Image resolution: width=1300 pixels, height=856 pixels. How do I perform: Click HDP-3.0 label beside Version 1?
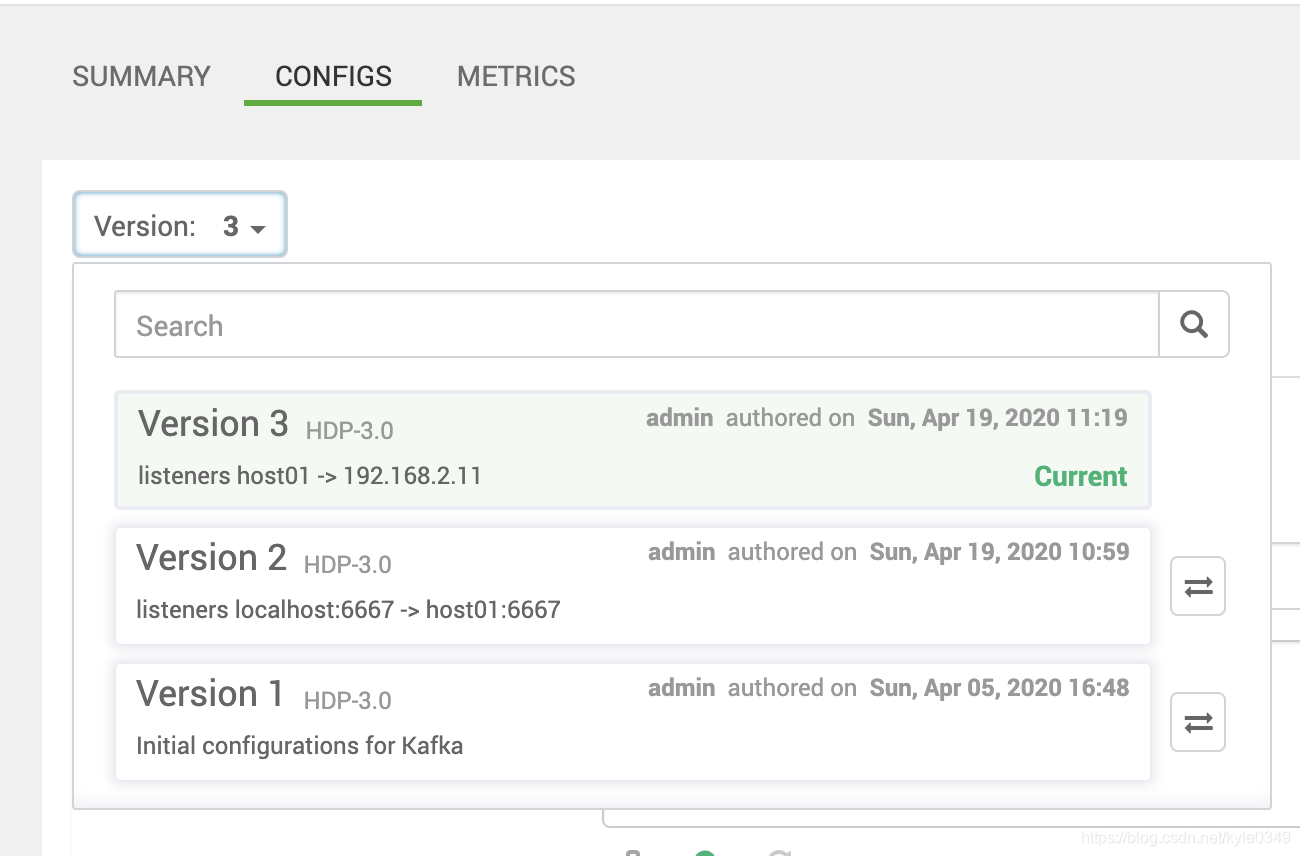[347, 701]
